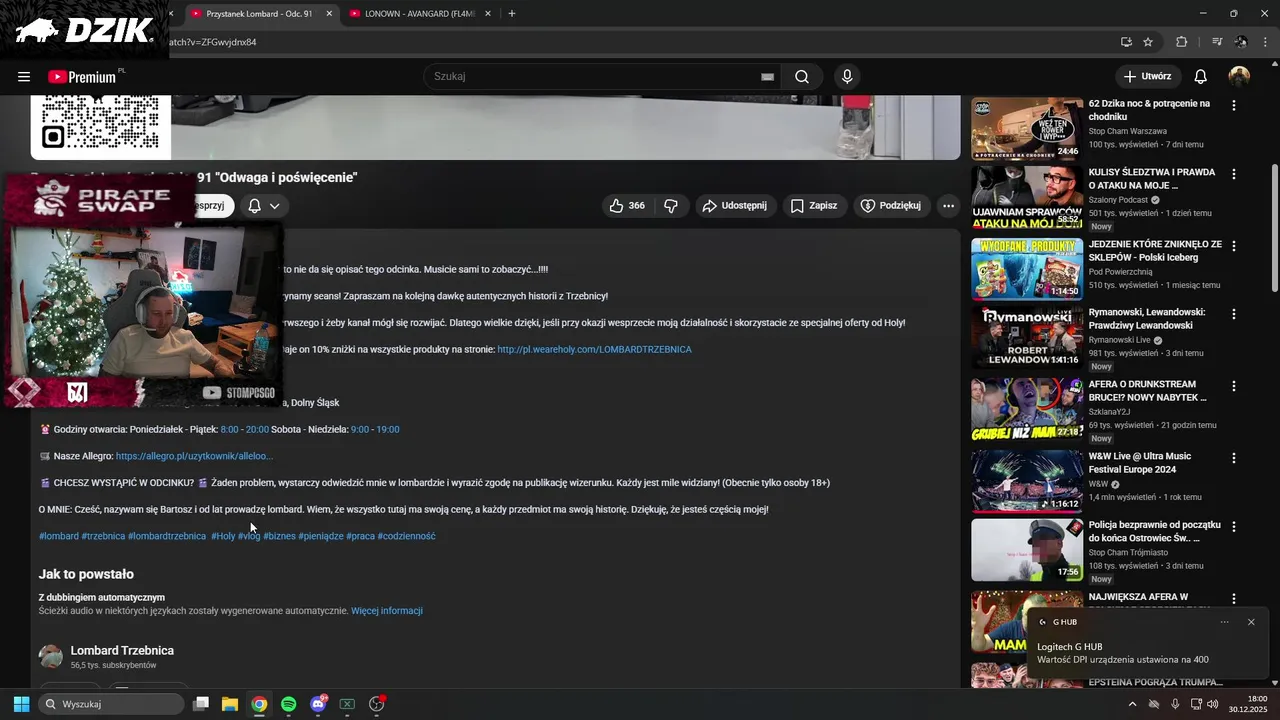Open options for W&W Live video
The height and width of the screenshot is (720, 1280).
[x=1233, y=458]
